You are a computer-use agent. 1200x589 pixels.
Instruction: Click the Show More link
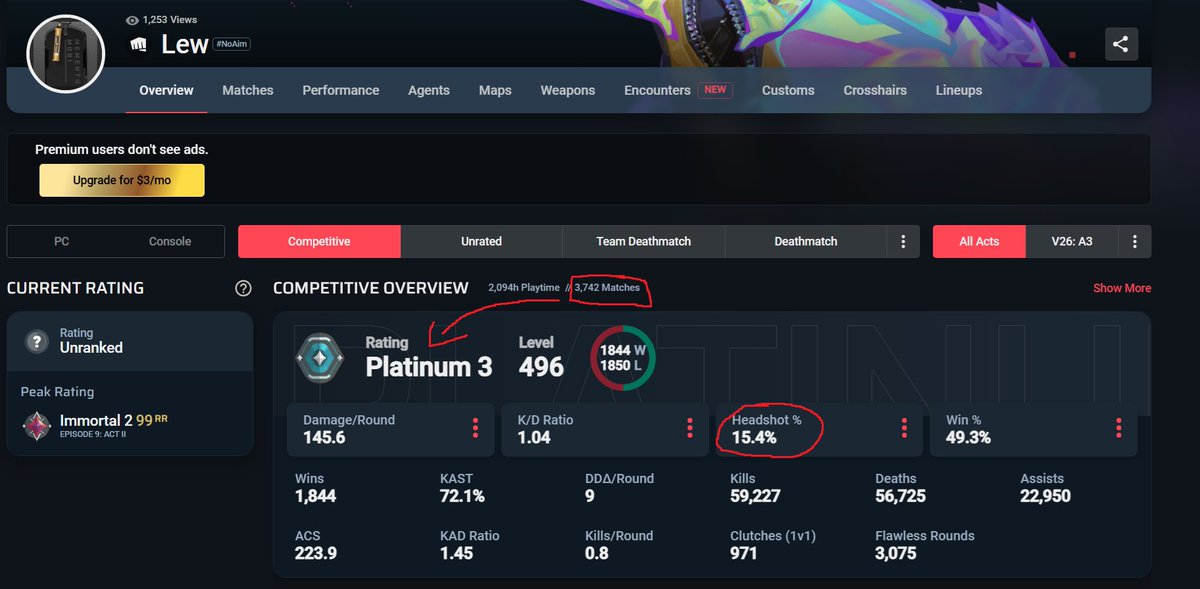click(x=1122, y=288)
